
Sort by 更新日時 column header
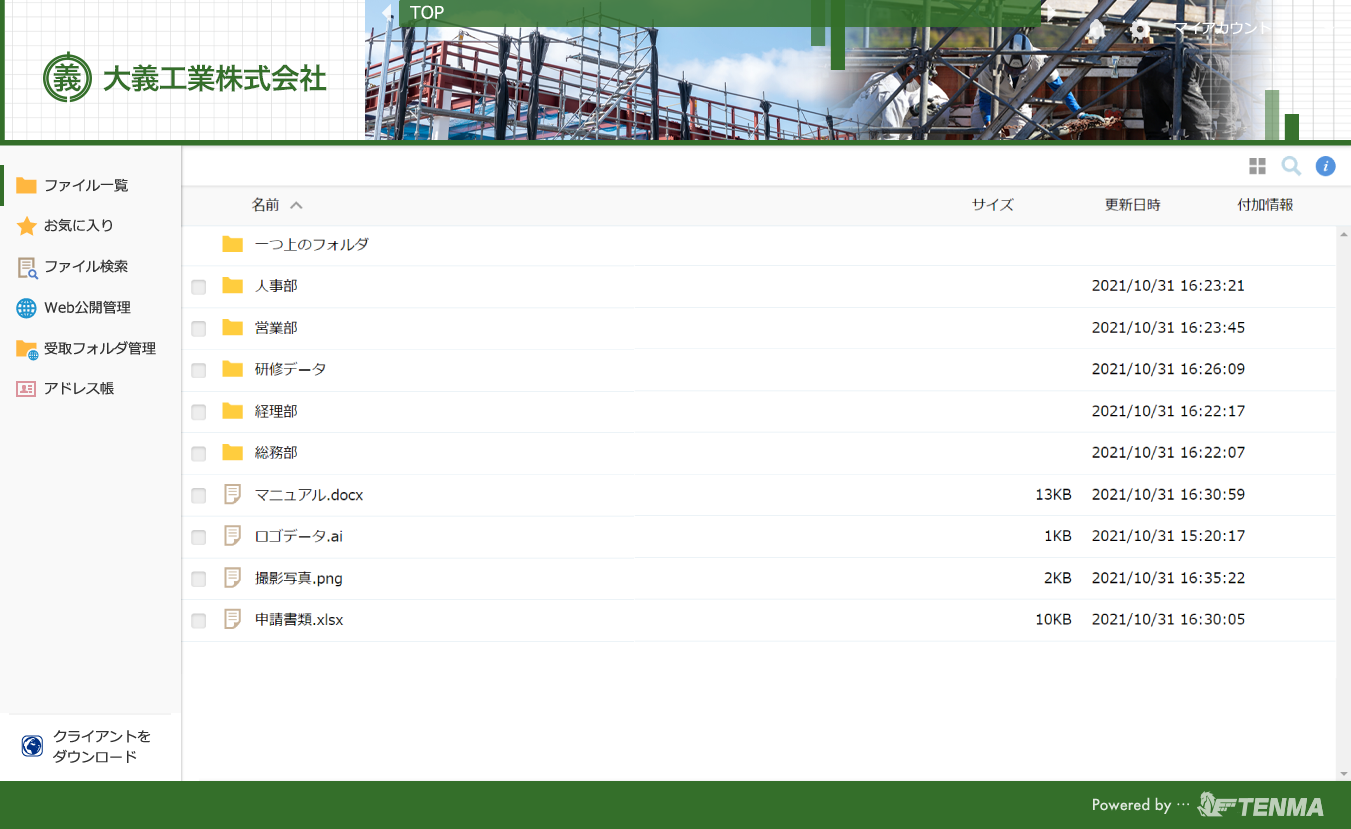1133,205
